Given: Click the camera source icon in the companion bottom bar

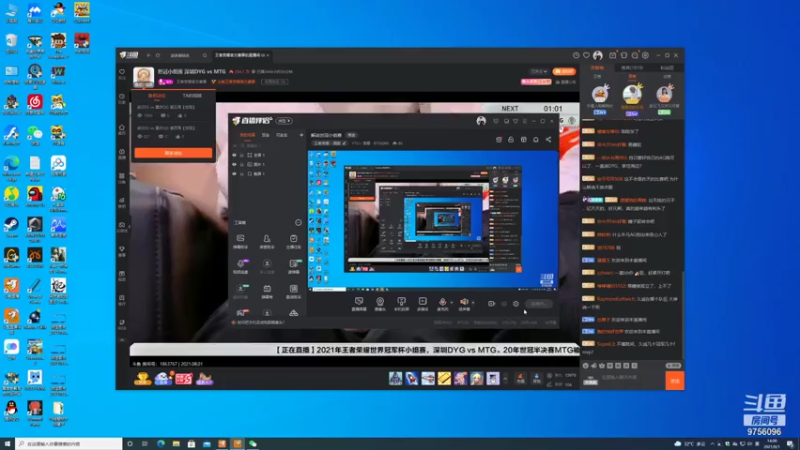Looking at the screenshot, I should coord(380,302).
